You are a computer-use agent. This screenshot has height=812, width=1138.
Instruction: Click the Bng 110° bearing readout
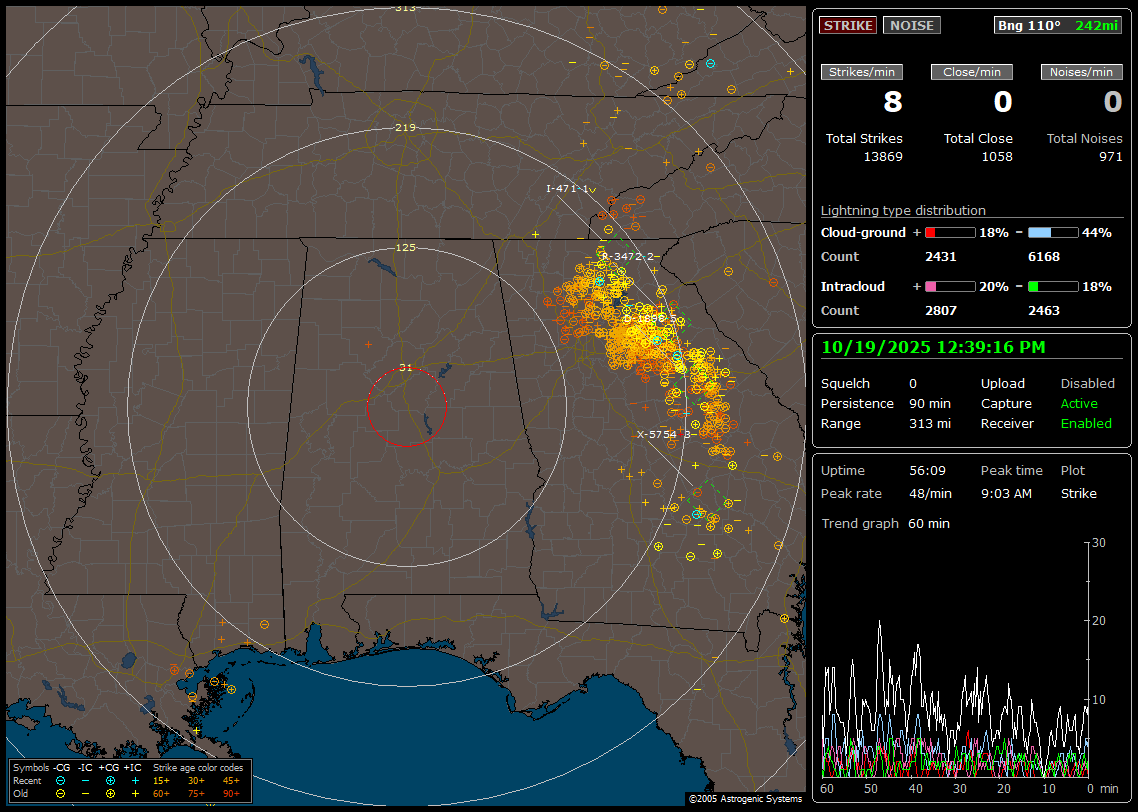1029,25
